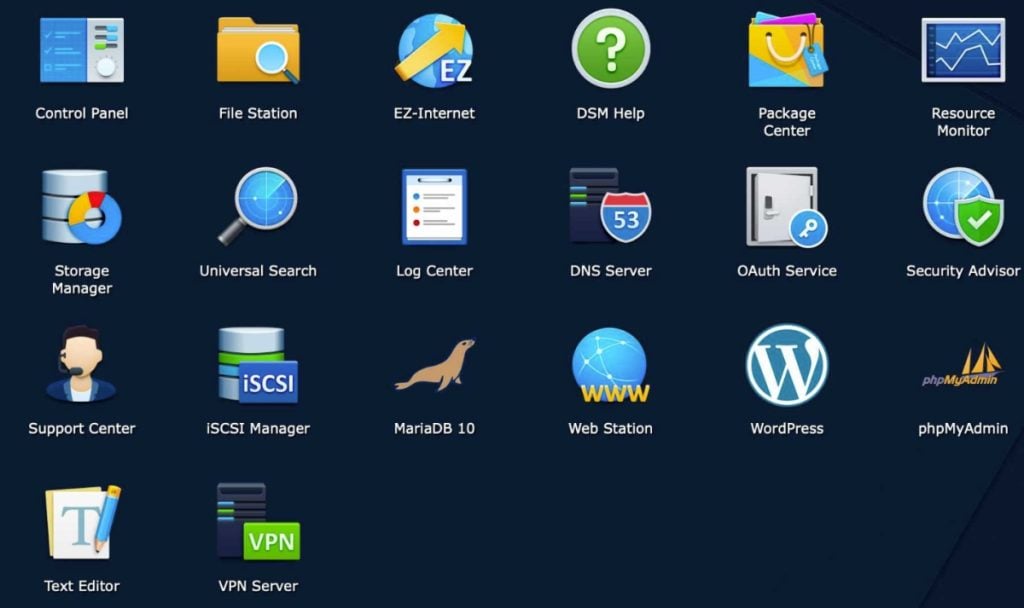1024x608 pixels.
Task: Click the "Log Center" label
Action: point(434,270)
